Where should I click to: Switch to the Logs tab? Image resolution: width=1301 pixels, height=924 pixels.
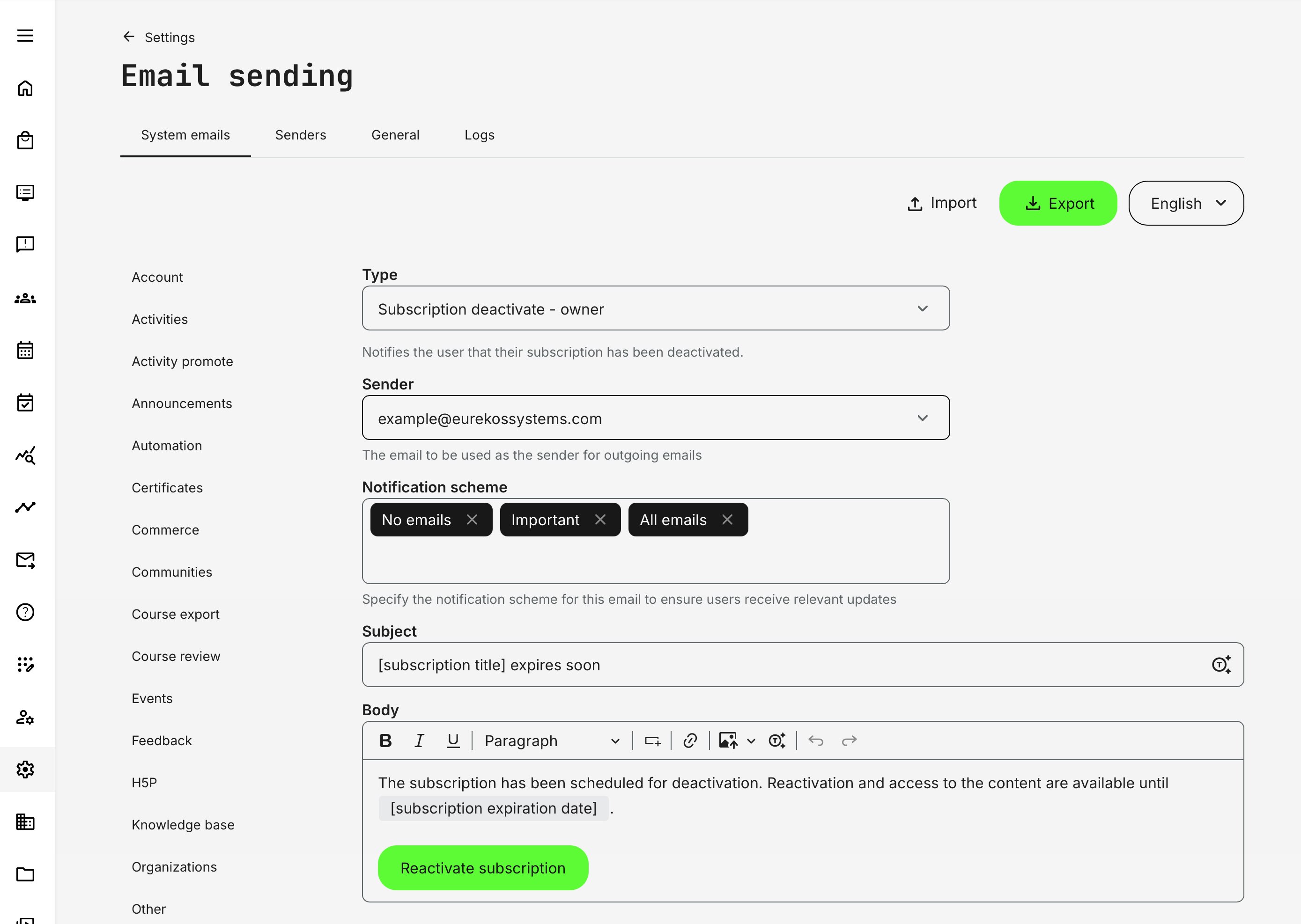point(479,135)
